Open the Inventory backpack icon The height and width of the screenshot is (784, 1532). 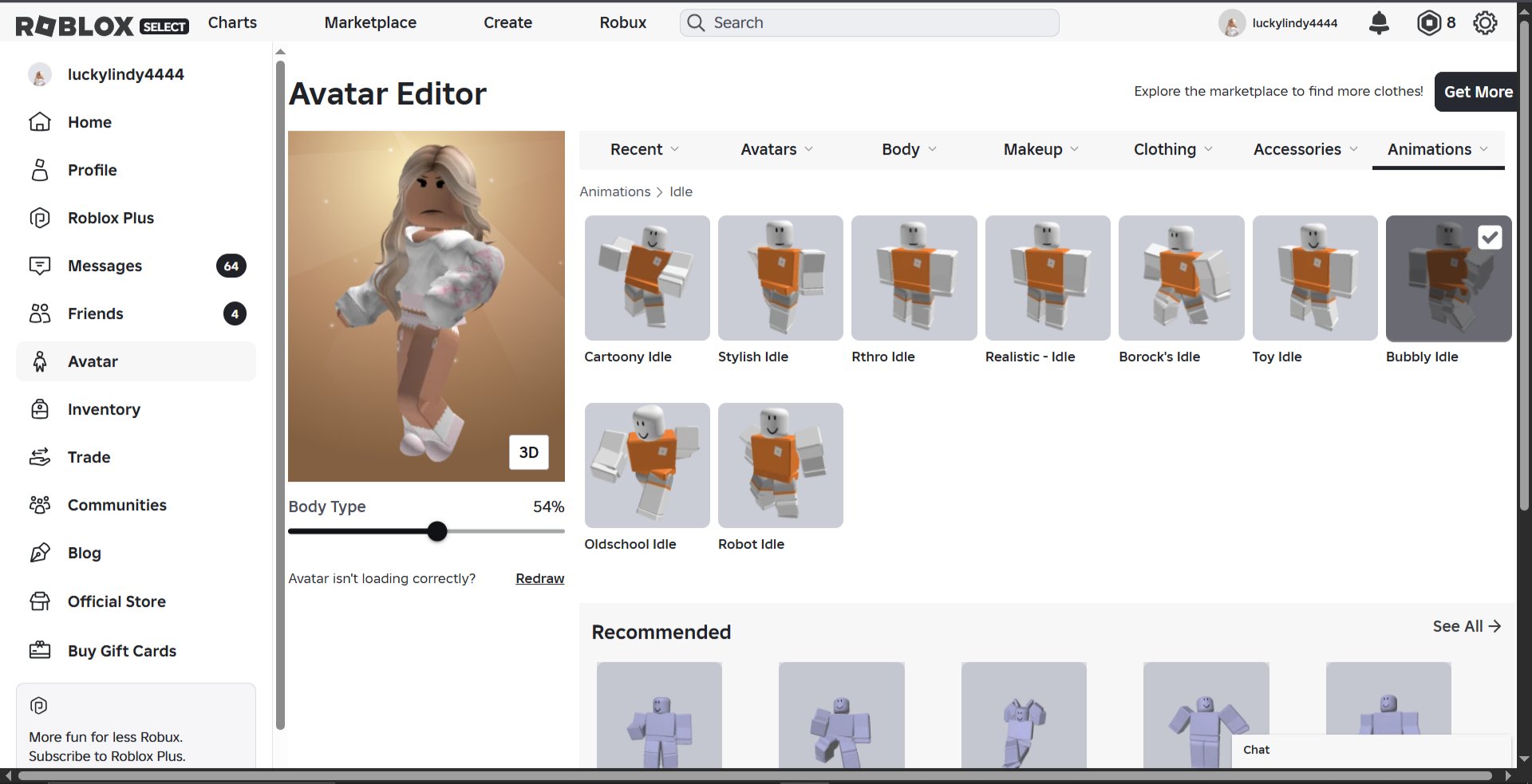click(40, 409)
